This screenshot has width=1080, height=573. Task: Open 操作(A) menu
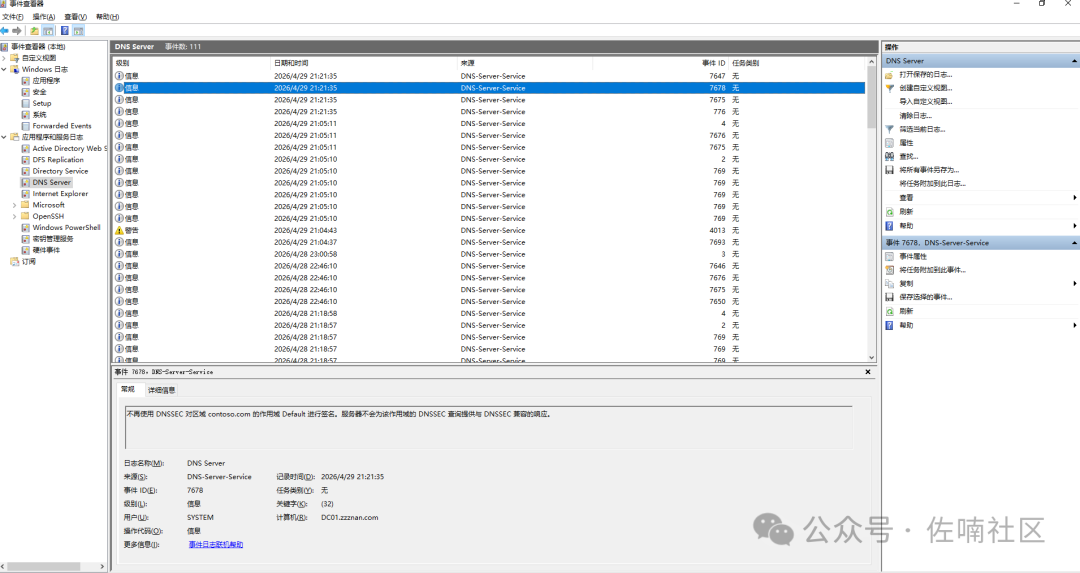(x=44, y=17)
